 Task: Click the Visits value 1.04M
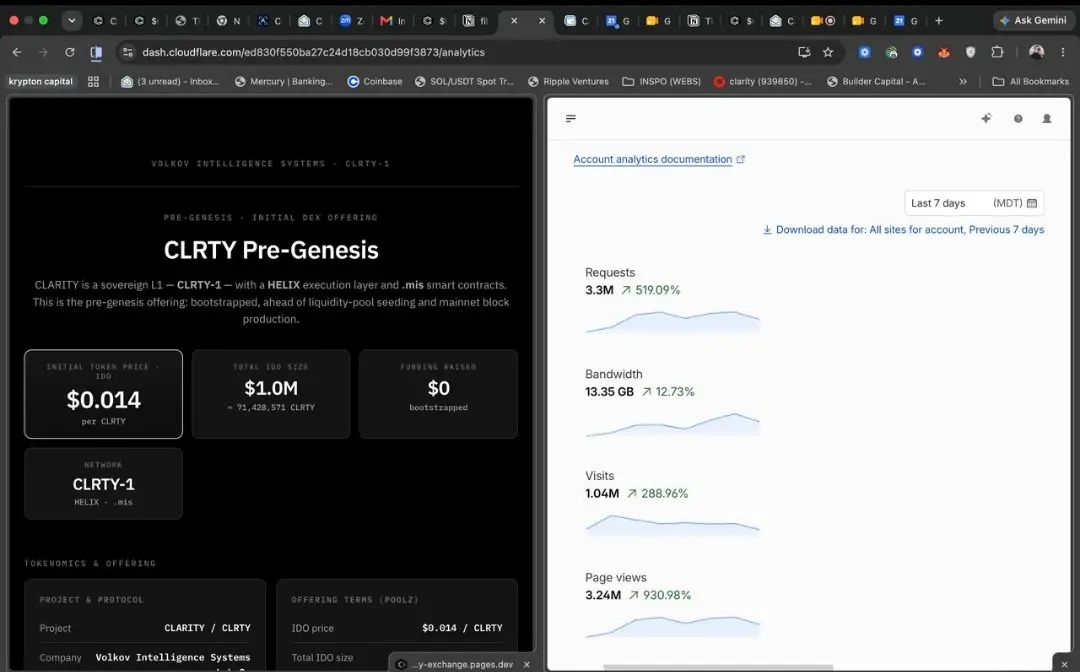(x=602, y=494)
